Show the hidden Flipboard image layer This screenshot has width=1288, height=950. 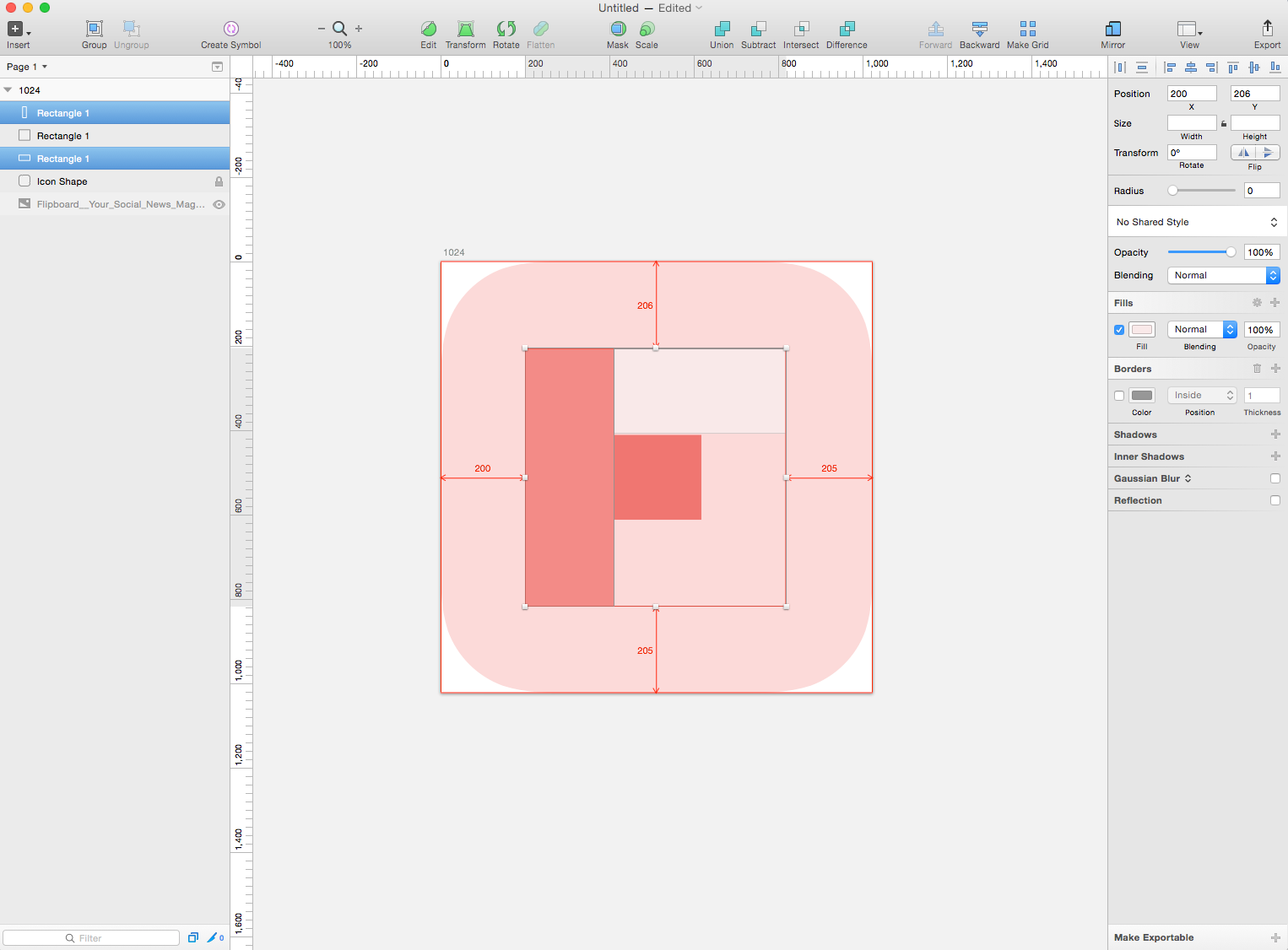point(219,204)
